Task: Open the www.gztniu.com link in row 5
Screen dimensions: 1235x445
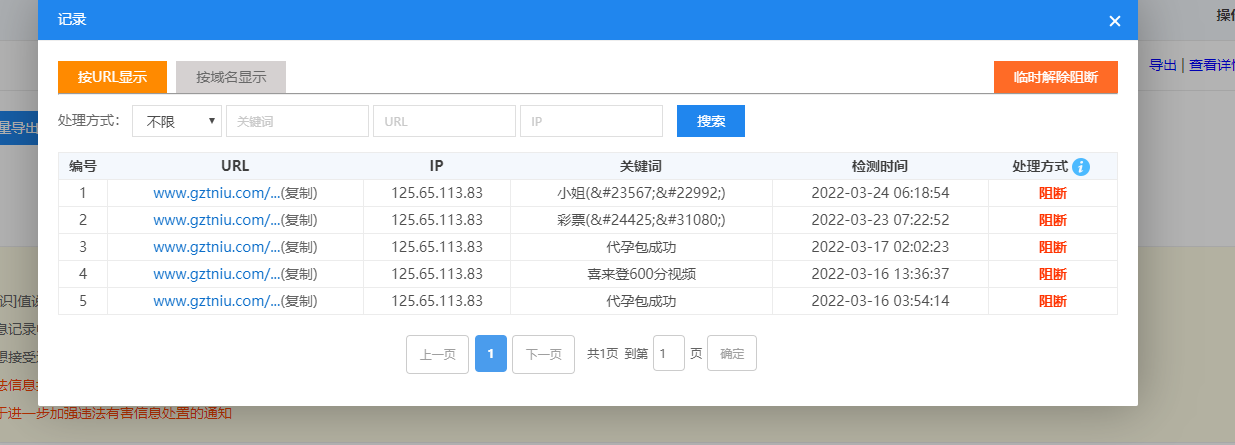Action: (x=216, y=301)
